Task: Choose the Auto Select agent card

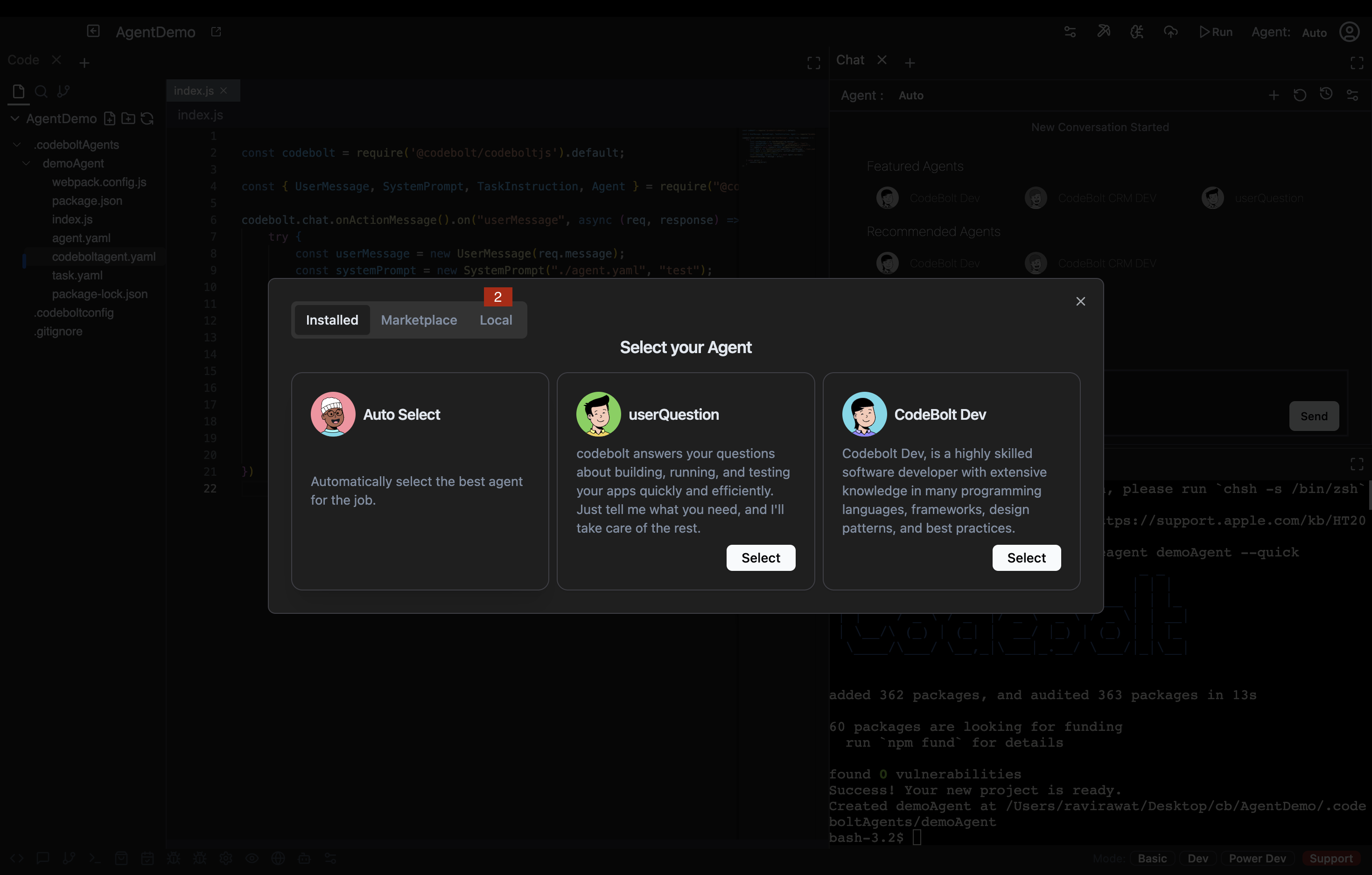Action: 420,481
